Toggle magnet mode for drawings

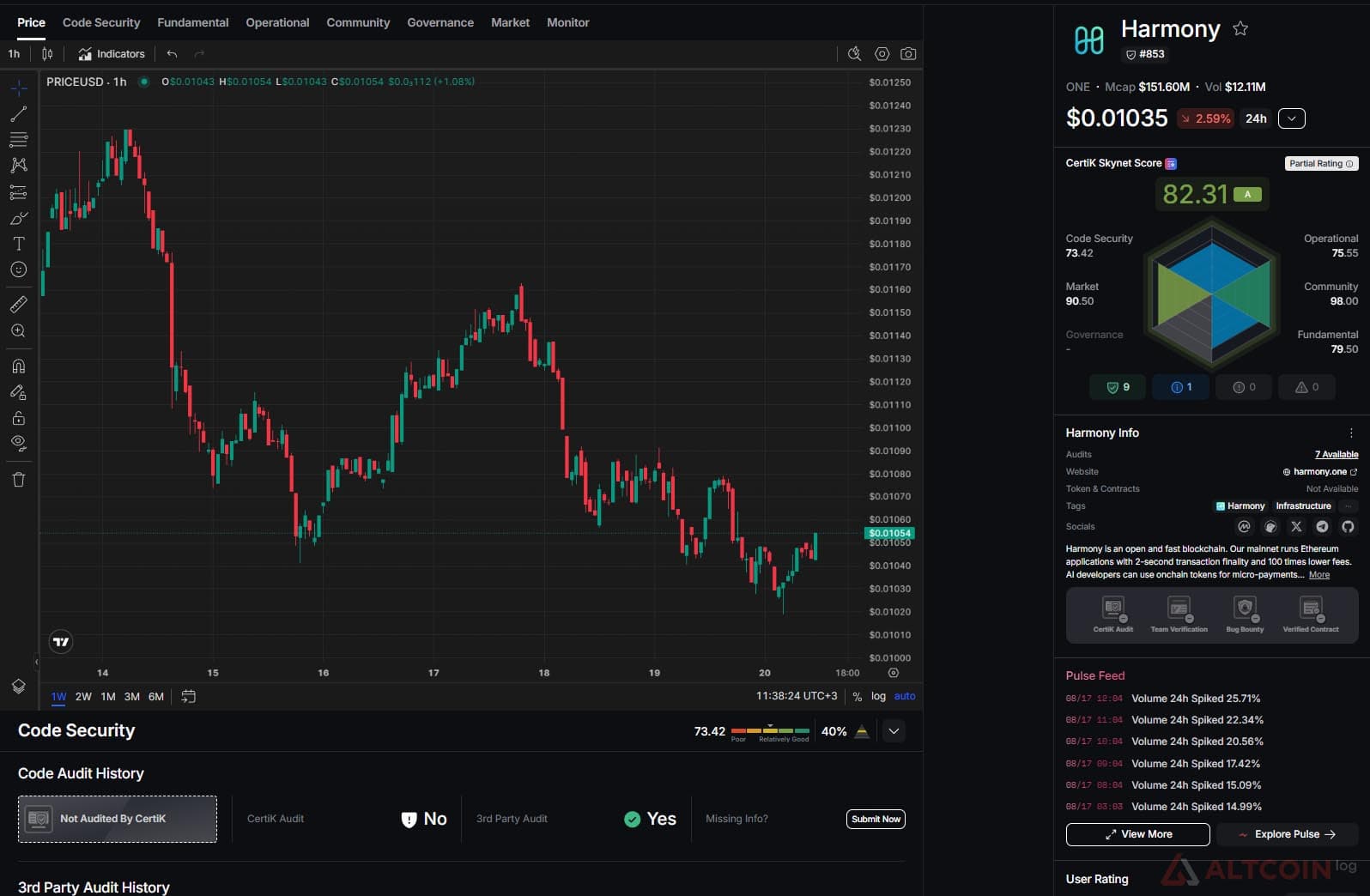19,366
